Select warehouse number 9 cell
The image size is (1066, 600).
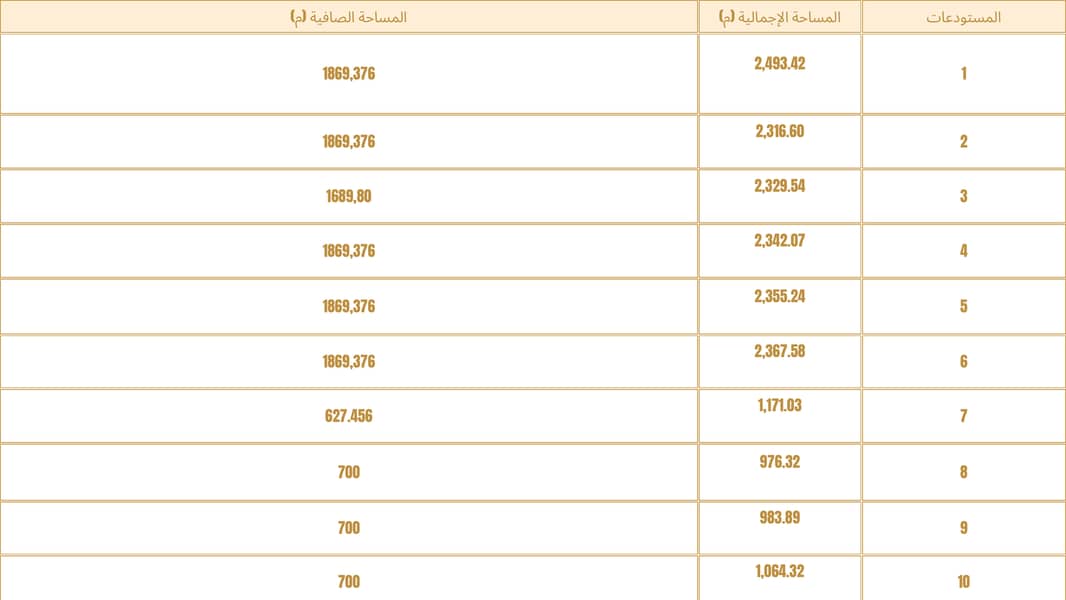point(963,528)
